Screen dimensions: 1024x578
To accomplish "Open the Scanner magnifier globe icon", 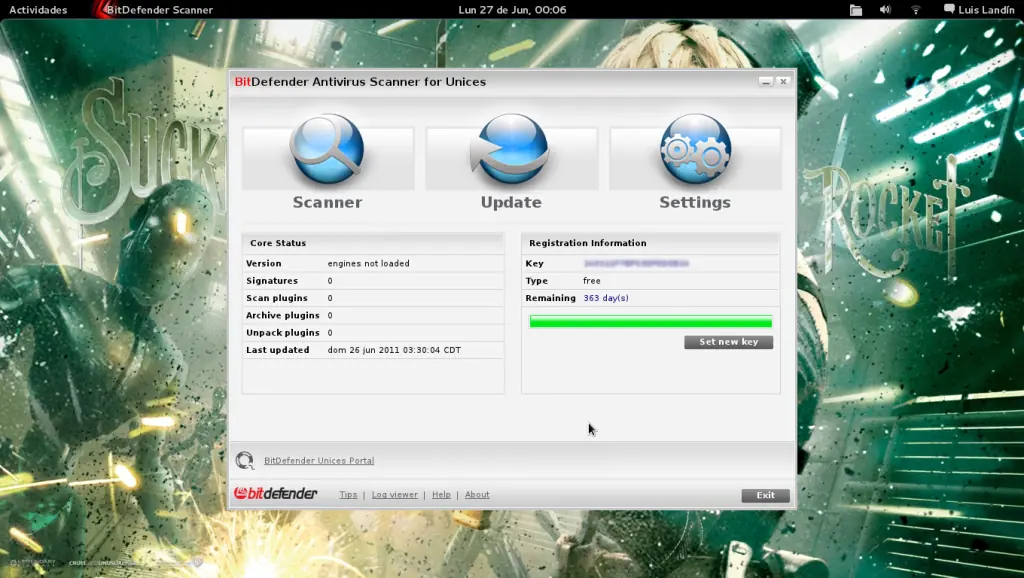I will pos(327,150).
